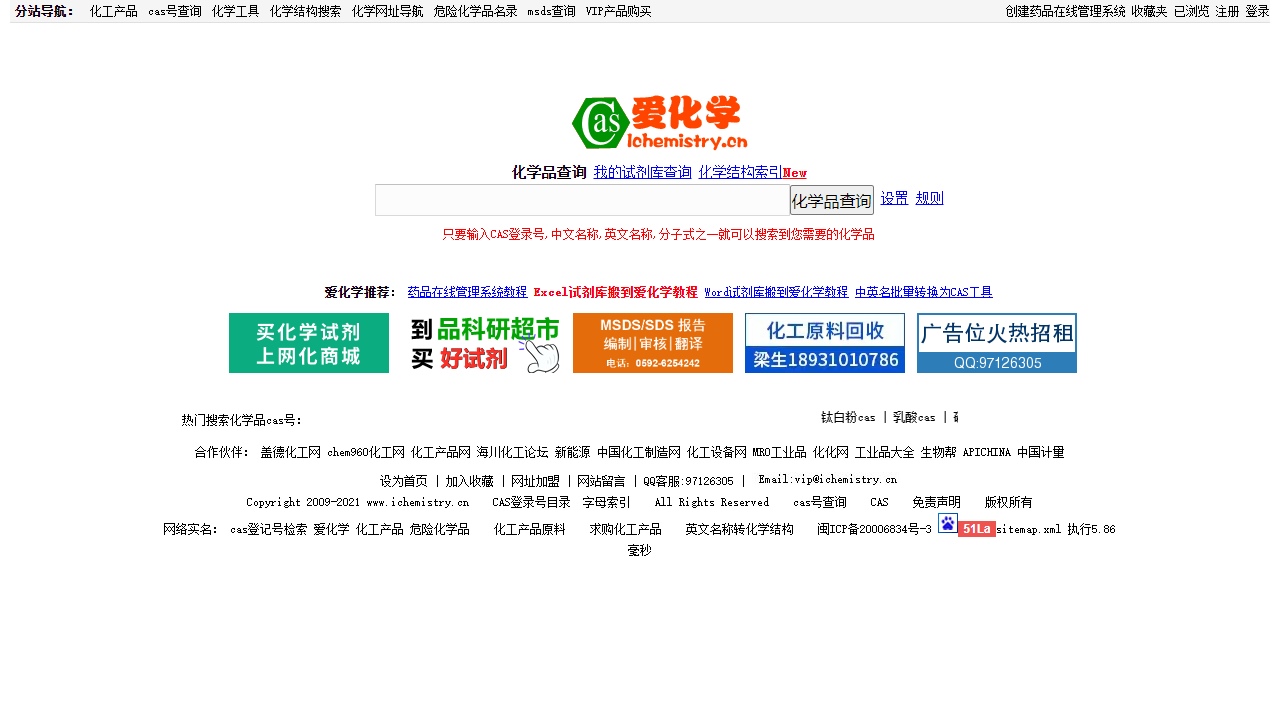Click the 化学品查询 search button

[x=832, y=200]
